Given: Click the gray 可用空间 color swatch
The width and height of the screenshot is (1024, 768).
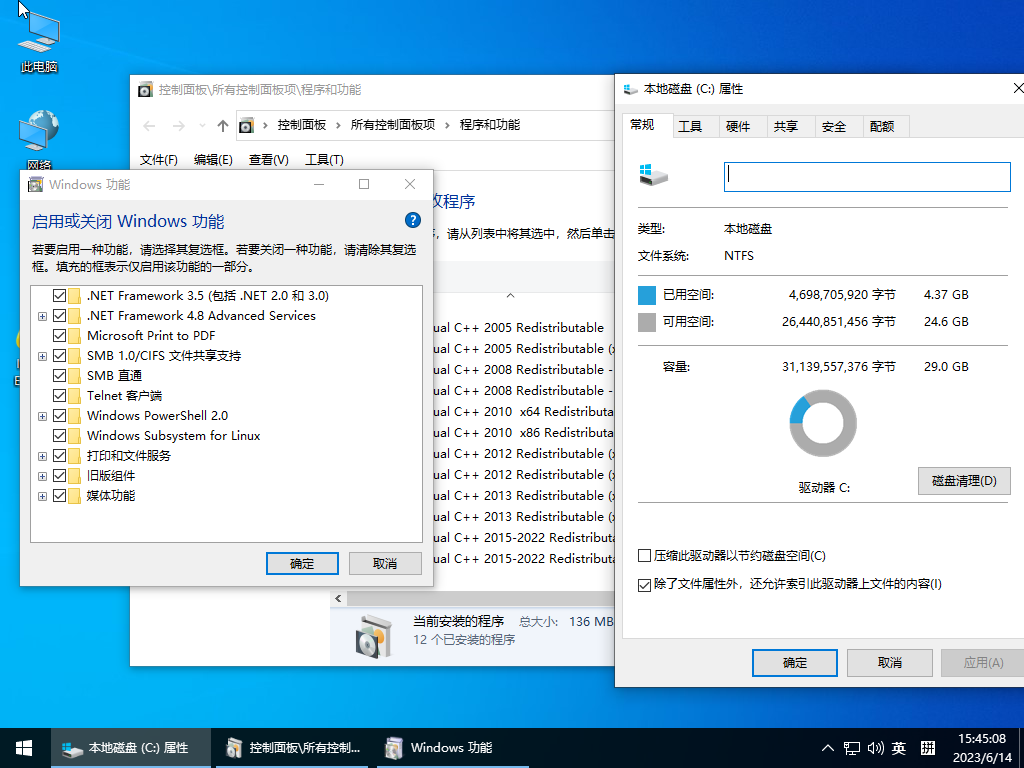Looking at the screenshot, I should coord(647,322).
